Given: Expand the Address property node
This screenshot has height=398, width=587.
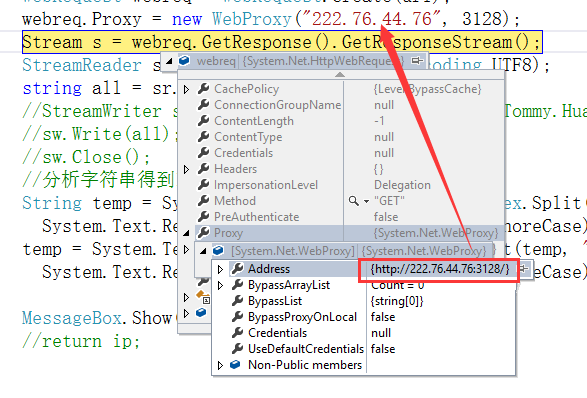Looking at the screenshot, I should [220, 269].
